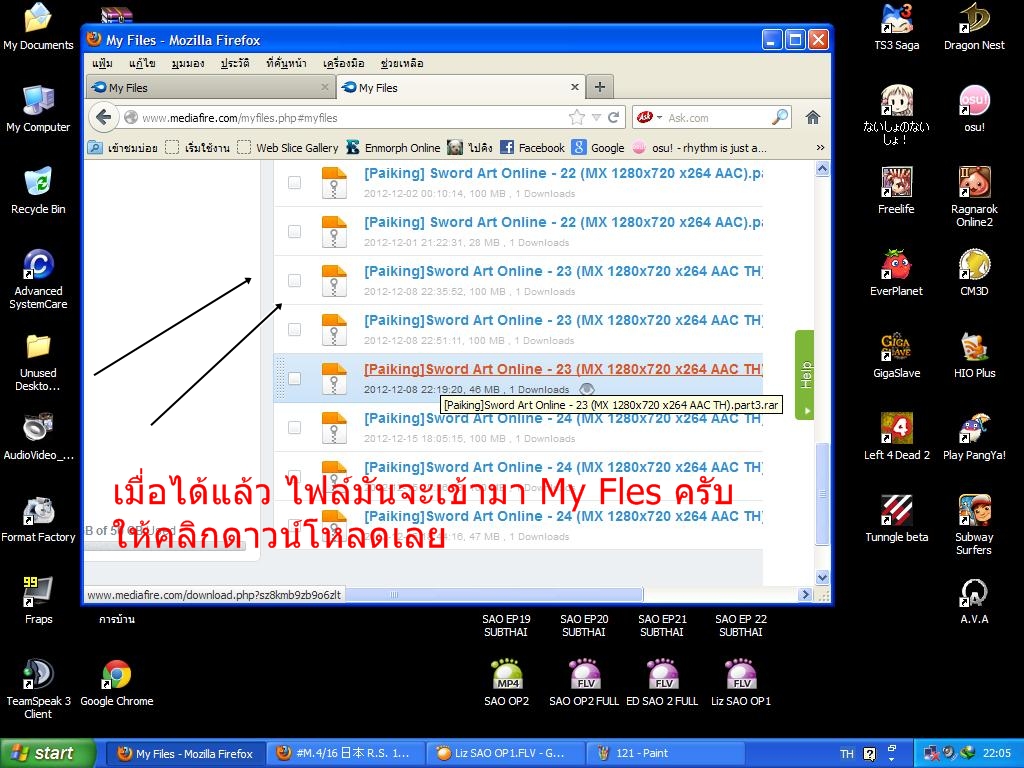Open the แก้ไข (Edit) menu
This screenshot has height=768, width=1024.
(142, 63)
